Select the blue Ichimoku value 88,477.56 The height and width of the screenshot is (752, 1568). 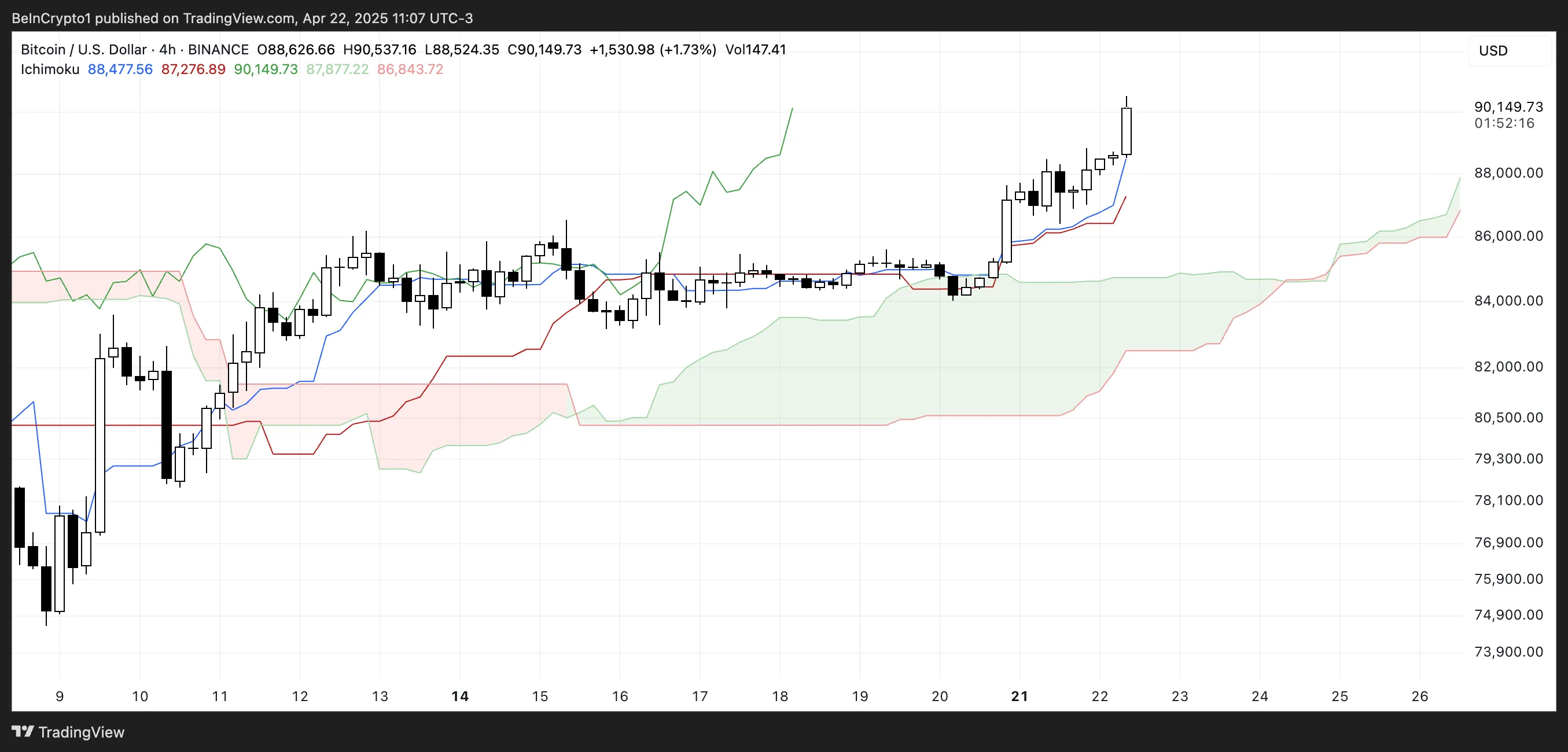pyautogui.click(x=120, y=69)
